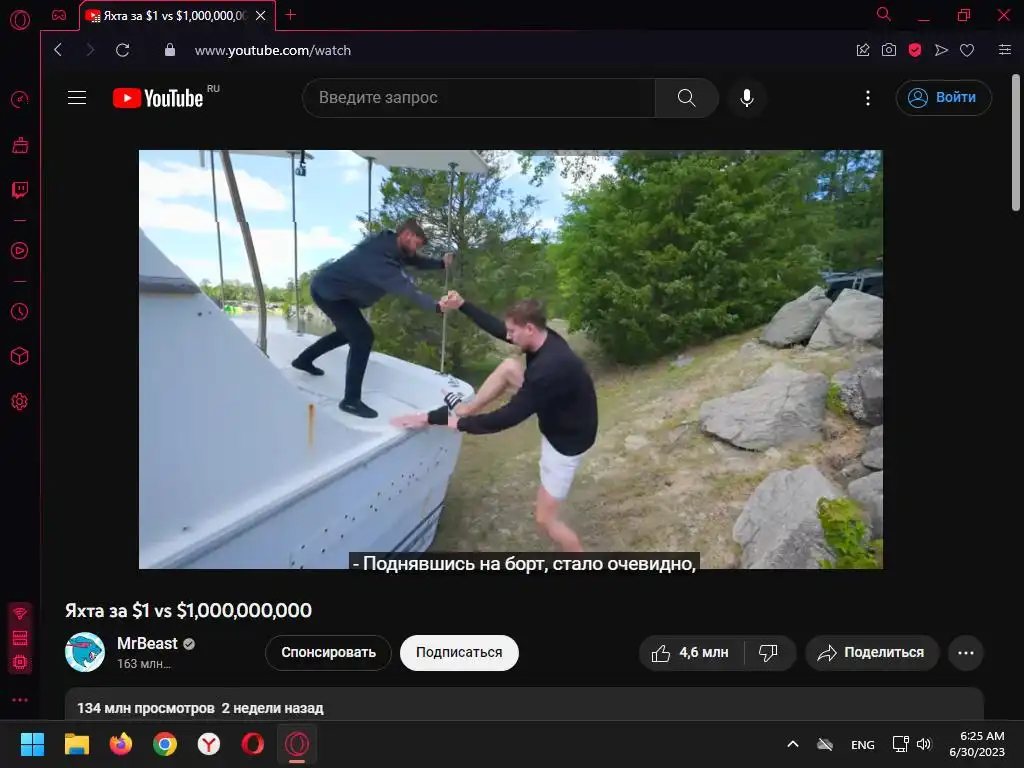Open the Twitch sidebar panel
1024x768 pixels.
[x=20, y=190]
